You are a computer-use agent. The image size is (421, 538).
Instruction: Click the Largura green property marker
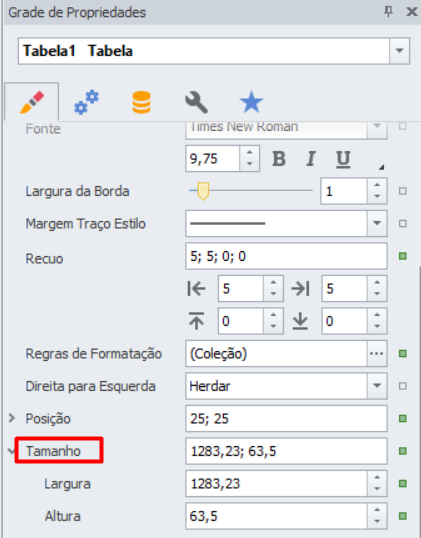[403, 483]
